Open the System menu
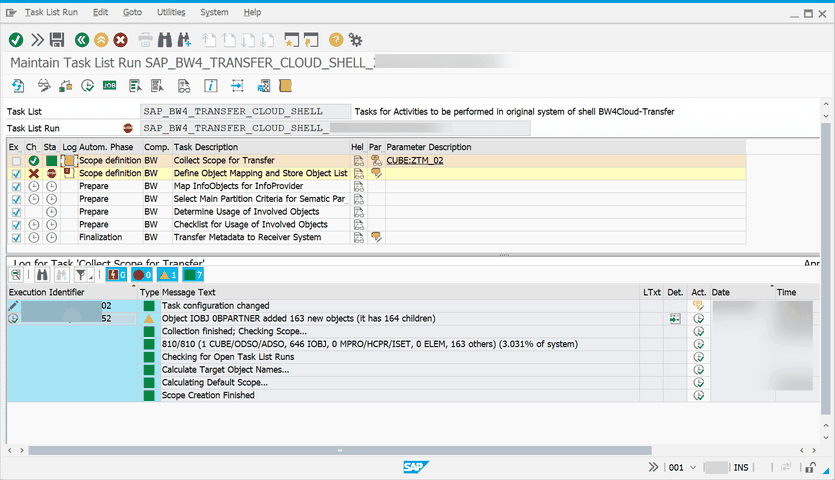835x480 pixels. pyautogui.click(x=214, y=12)
